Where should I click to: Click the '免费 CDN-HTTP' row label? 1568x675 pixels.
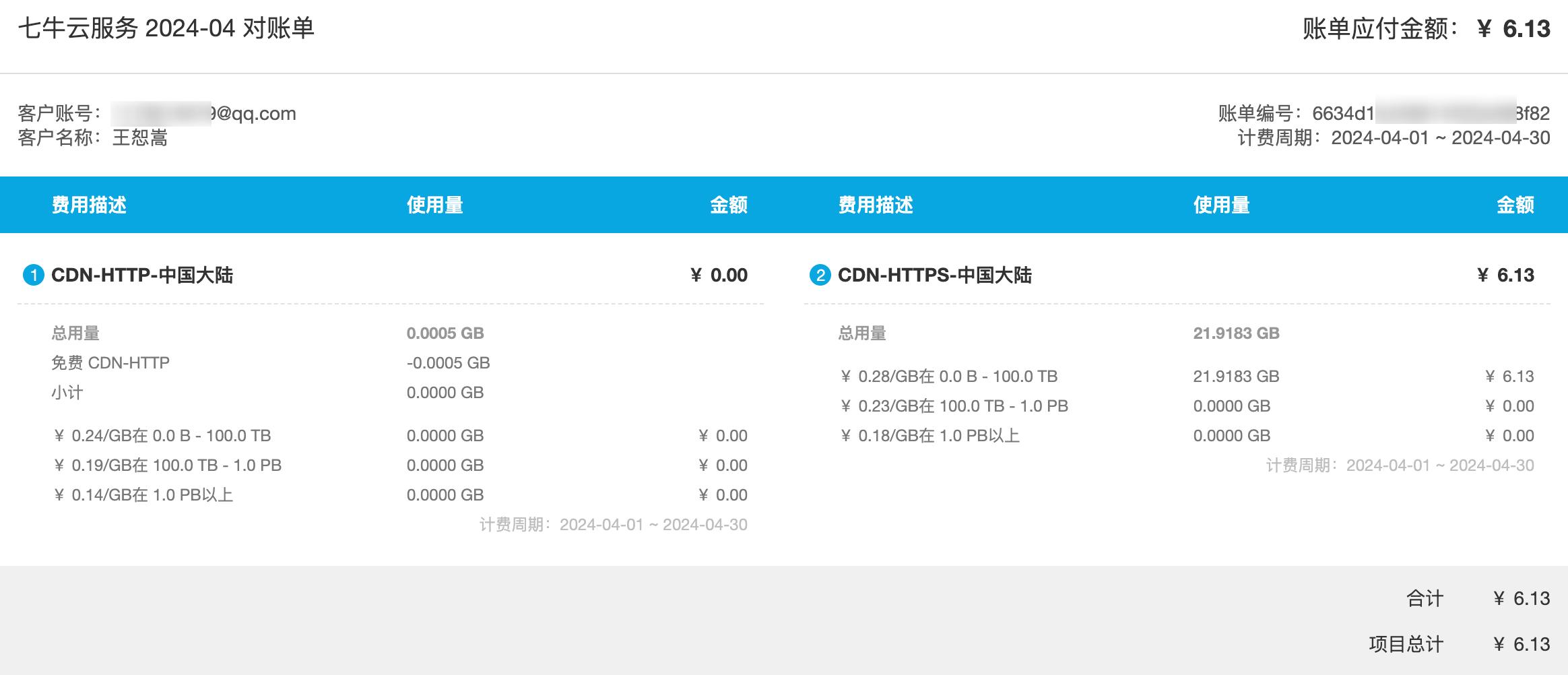tap(110, 362)
